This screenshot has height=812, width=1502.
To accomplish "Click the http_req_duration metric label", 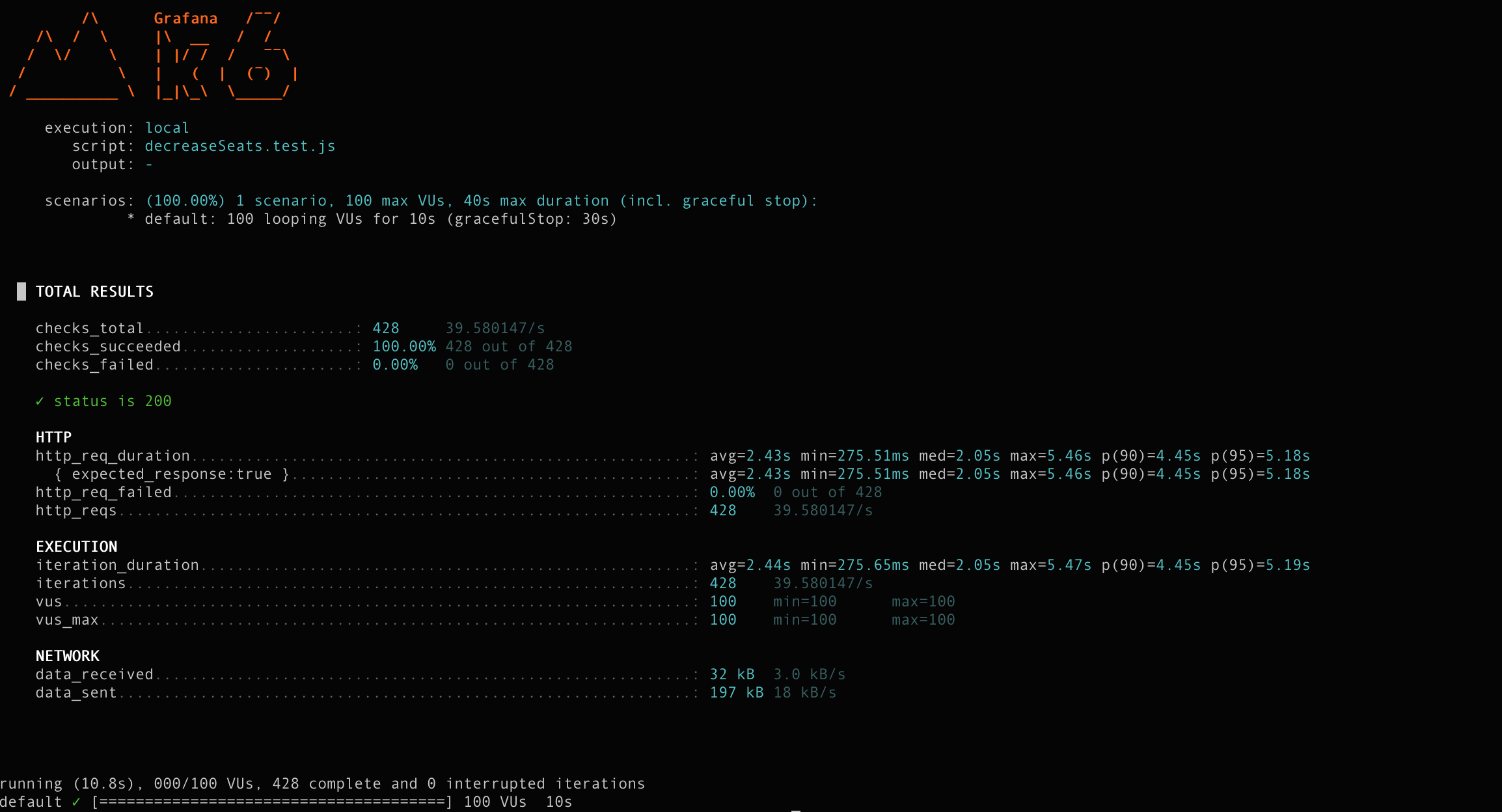I will pyautogui.click(x=113, y=456).
